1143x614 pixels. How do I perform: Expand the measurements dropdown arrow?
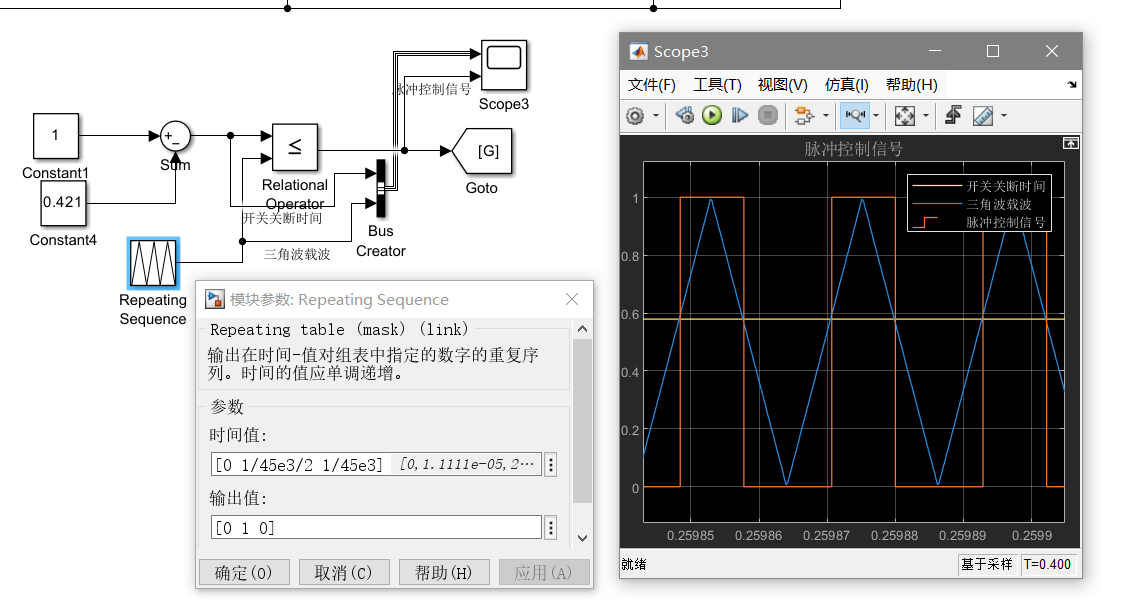(x=1004, y=115)
